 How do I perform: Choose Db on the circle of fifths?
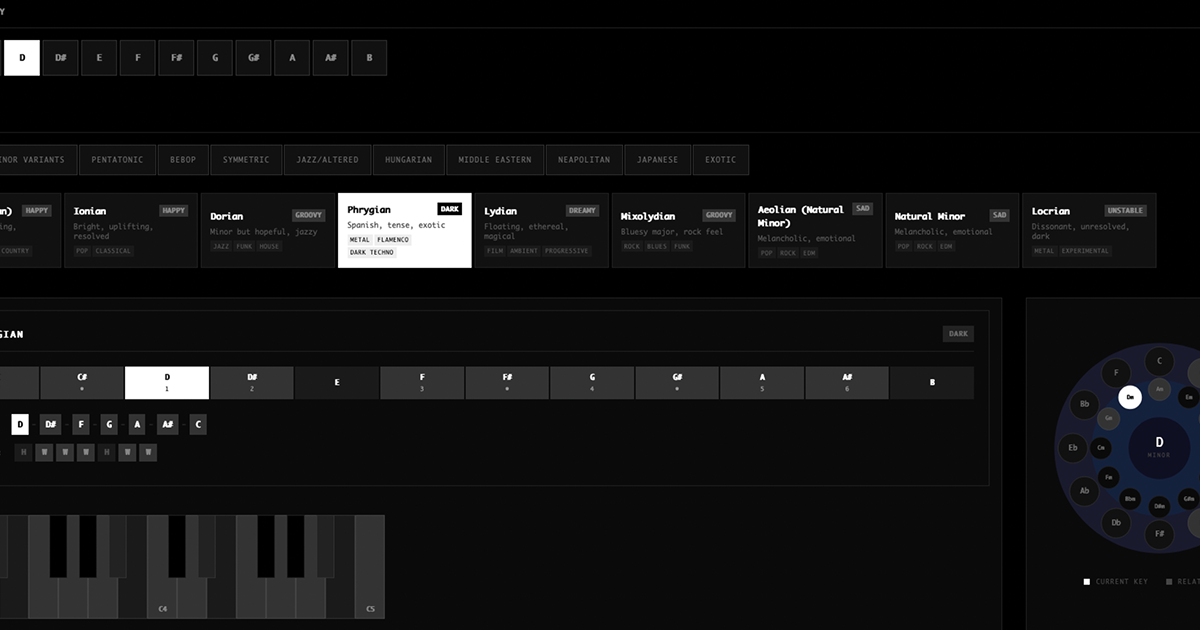(x=1116, y=522)
